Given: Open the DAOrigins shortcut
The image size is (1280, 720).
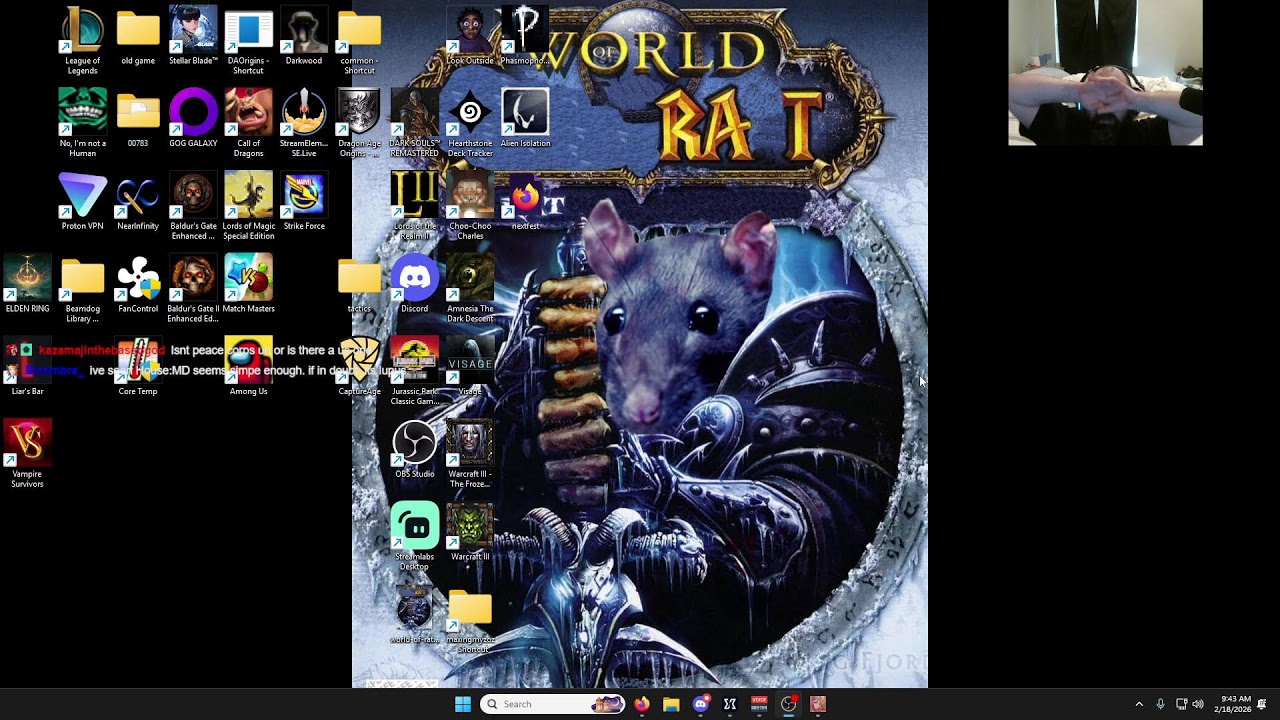Looking at the screenshot, I should click(248, 41).
